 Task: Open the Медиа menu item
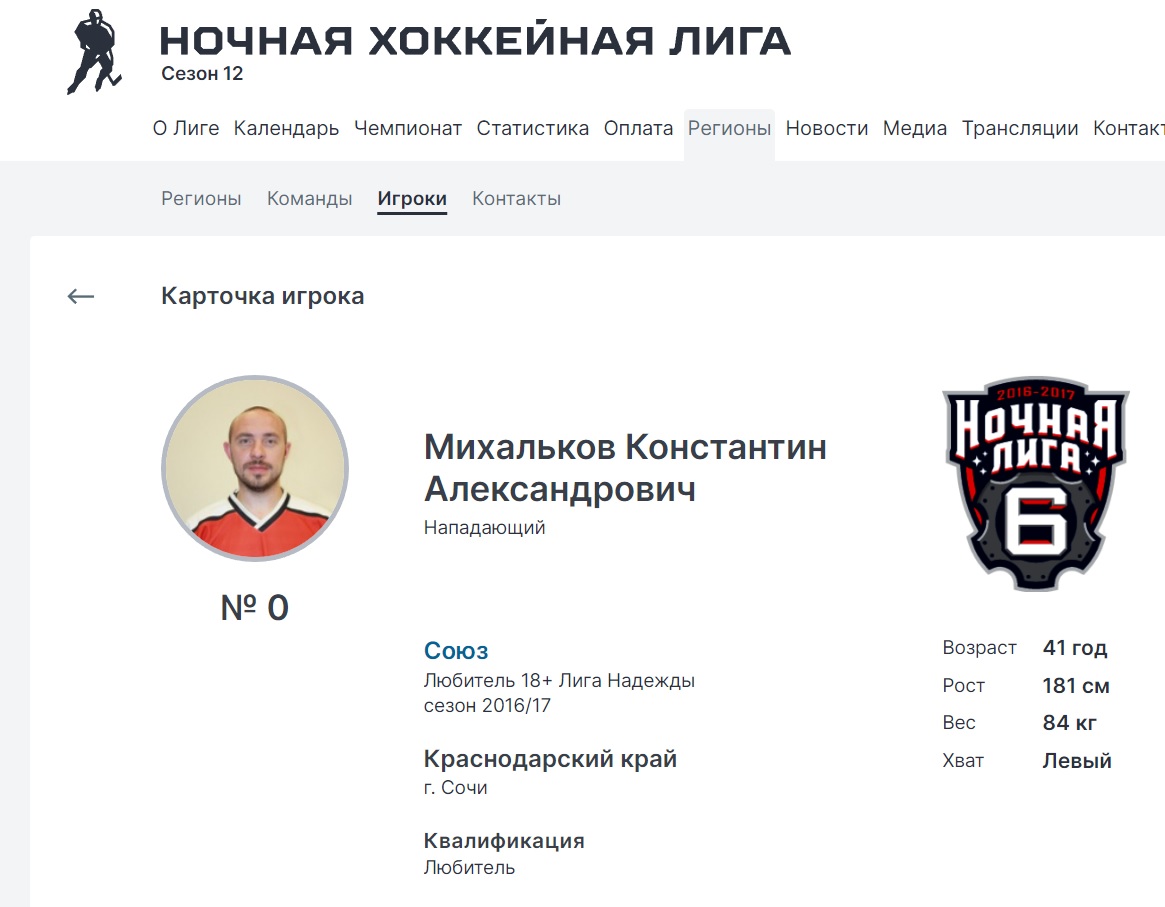[915, 129]
